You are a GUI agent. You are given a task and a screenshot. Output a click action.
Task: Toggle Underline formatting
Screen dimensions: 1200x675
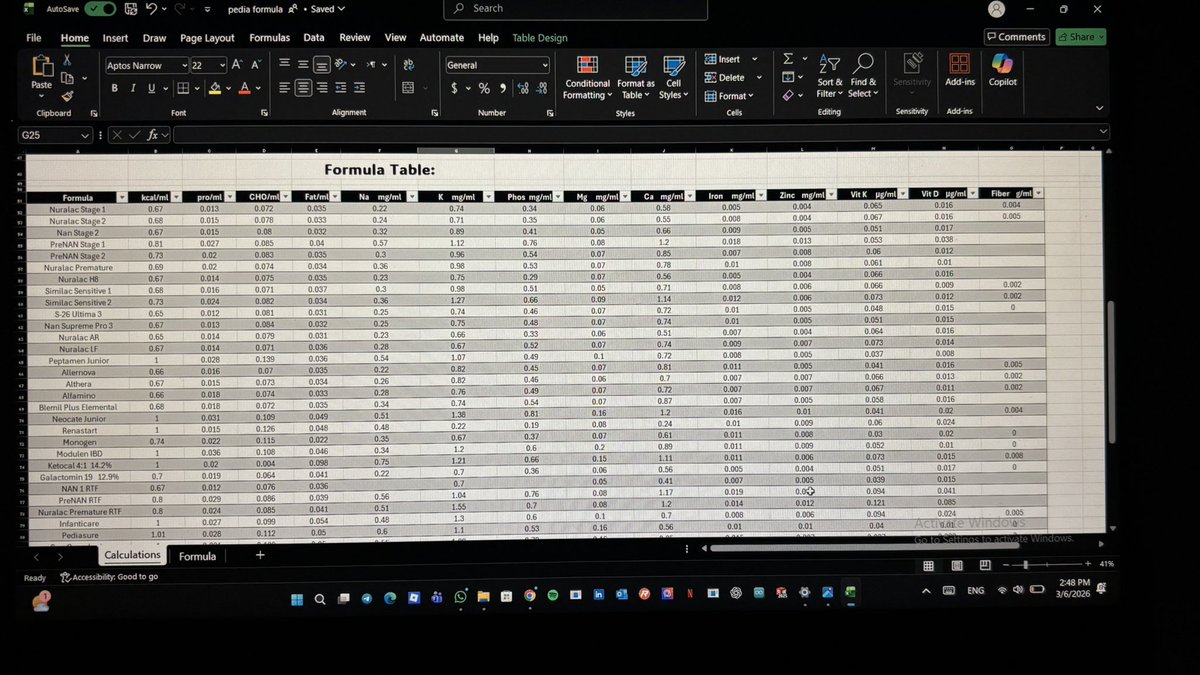pyautogui.click(x=151, y=88)
